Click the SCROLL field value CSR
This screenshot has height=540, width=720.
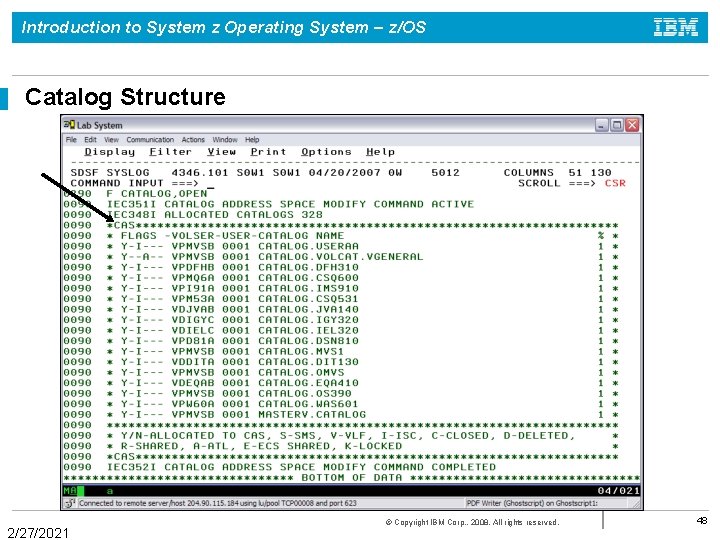coord(615,183)
